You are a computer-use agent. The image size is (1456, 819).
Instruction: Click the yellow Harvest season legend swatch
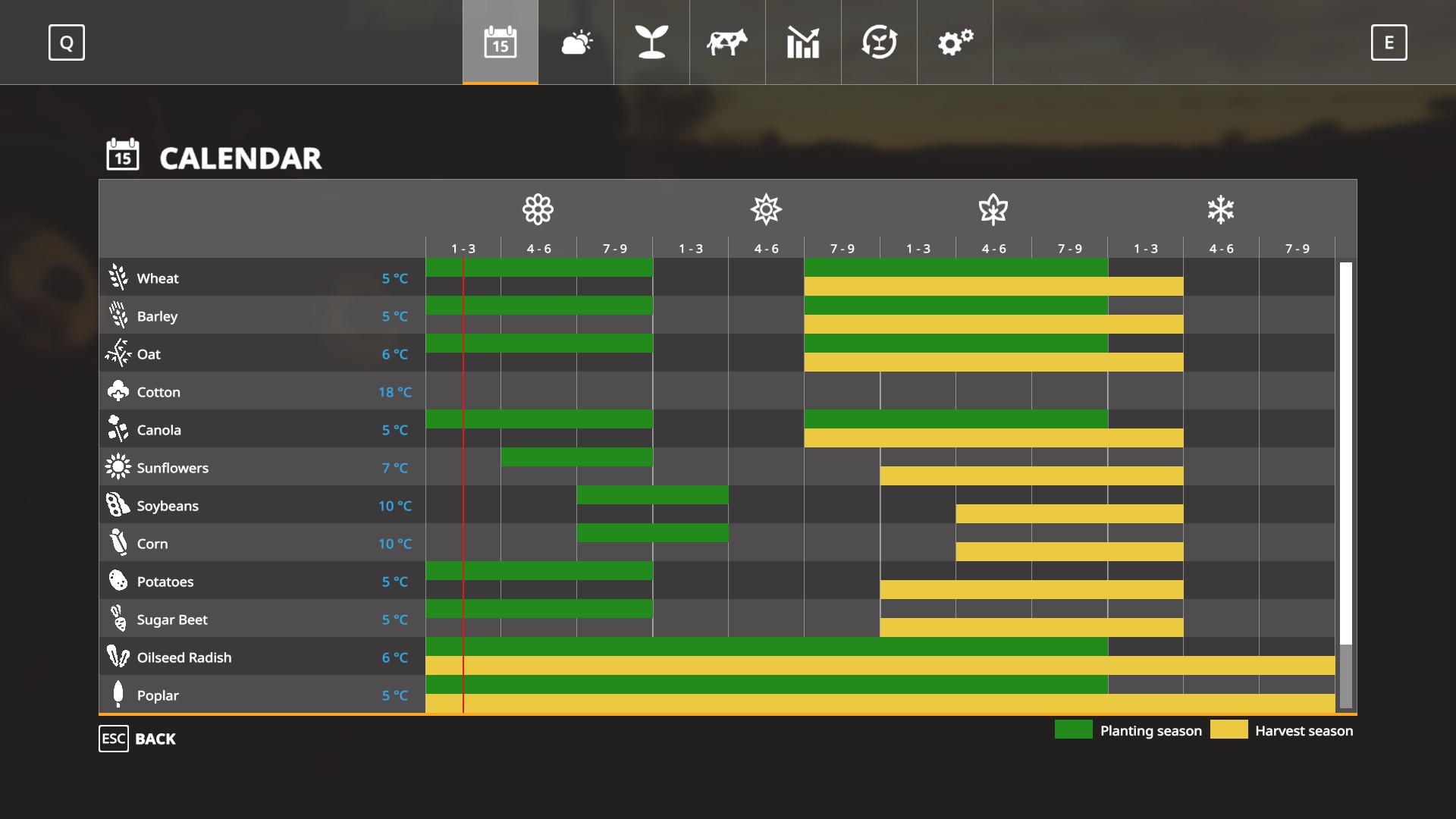pyautogui.click(x=1228, y=730)
